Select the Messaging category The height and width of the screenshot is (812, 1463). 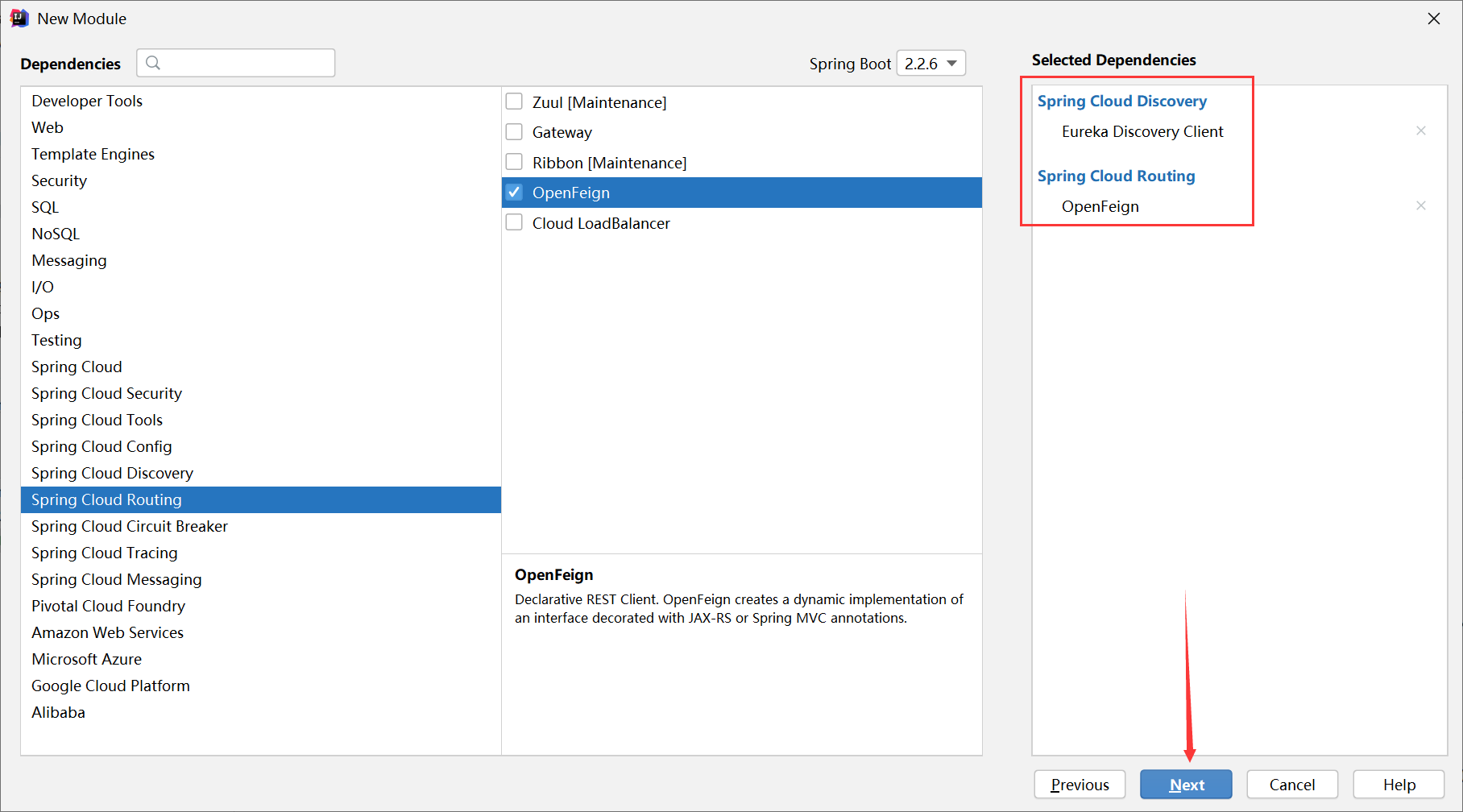click(x=261, y=260)
